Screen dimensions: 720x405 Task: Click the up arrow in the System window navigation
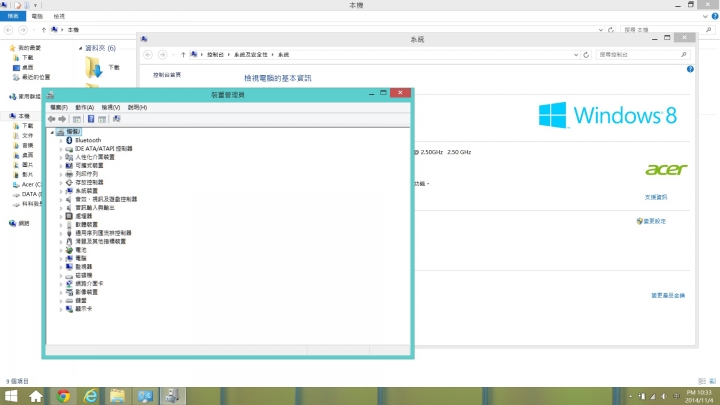(183, 55)
